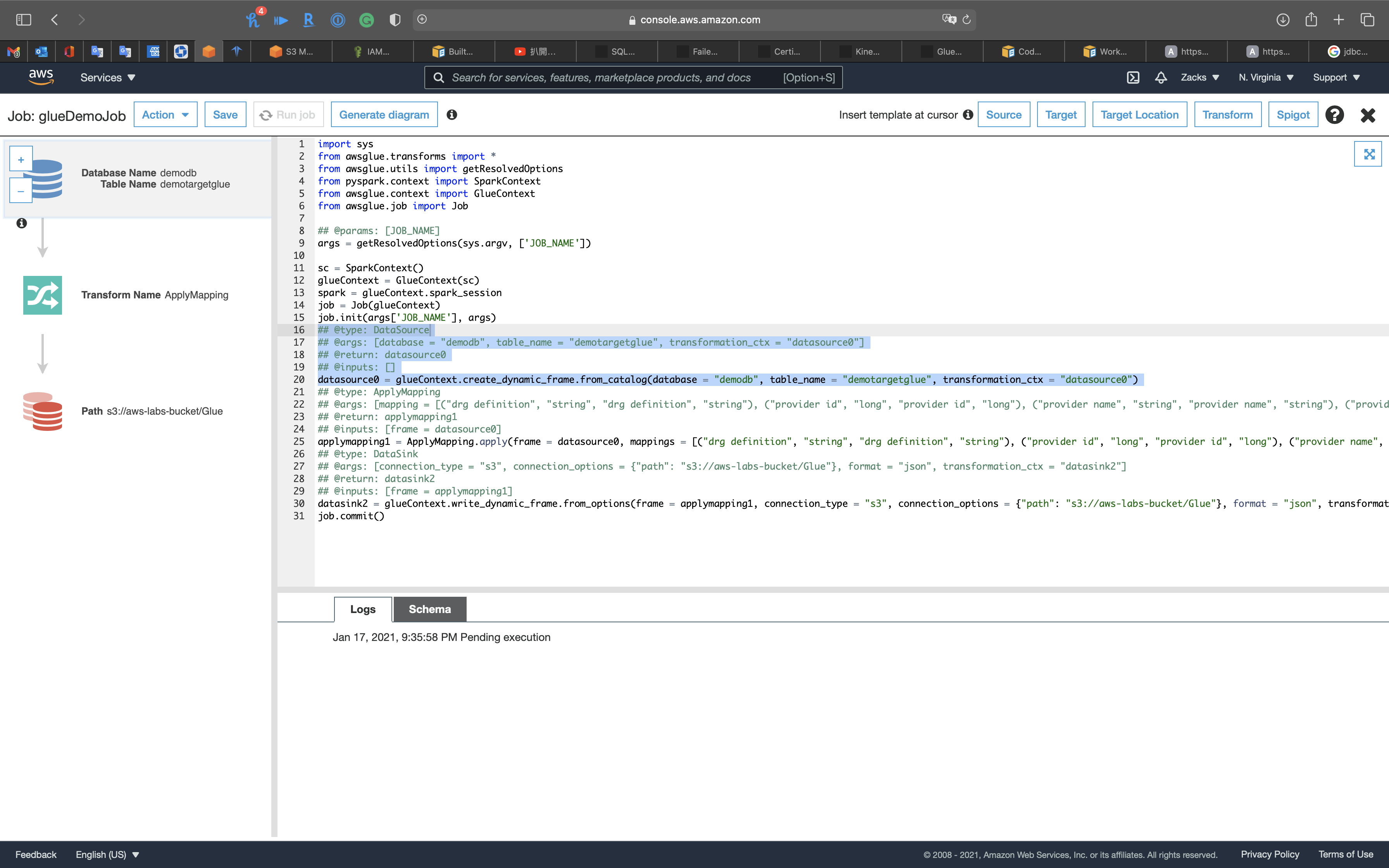
Task: Open the N. Virginia region dropdown
Action: click(1266, 77)
